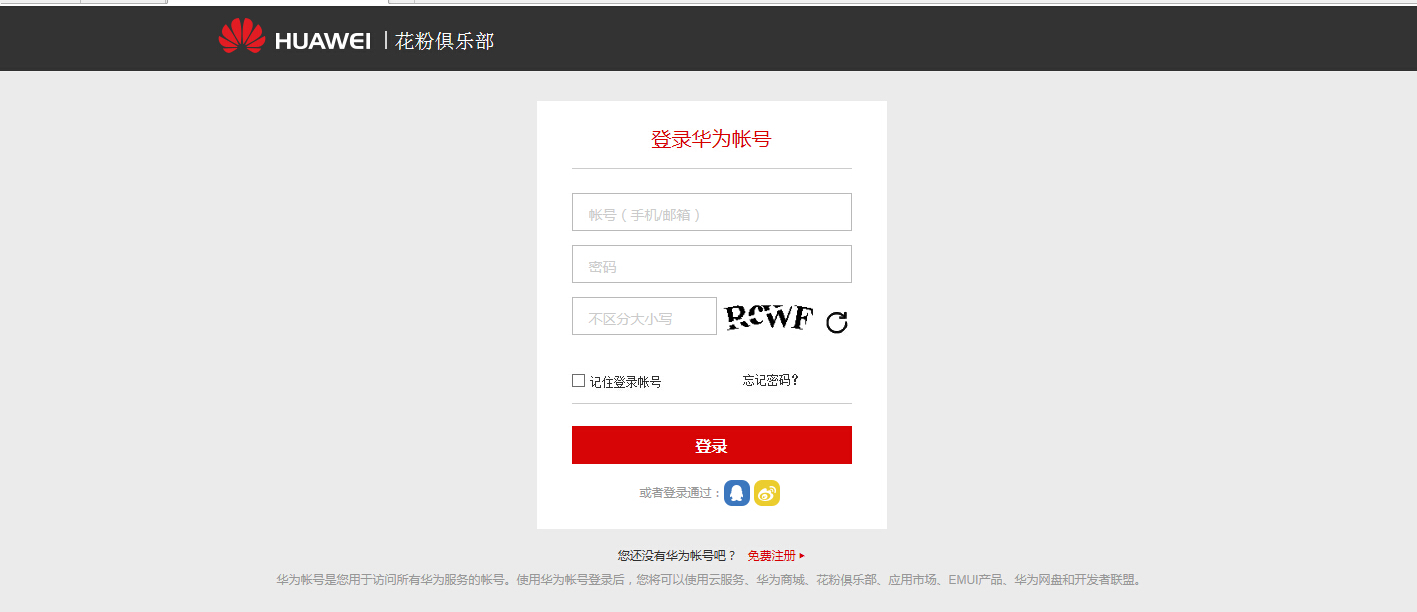
Task: Click the footer 华为帐号 description paragraph
Action: (x=710, y=579)
